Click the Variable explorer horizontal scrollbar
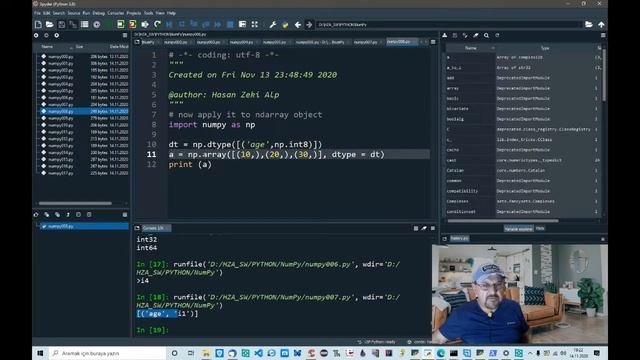Viewport: 640px width, 360px height. (503, 221)
